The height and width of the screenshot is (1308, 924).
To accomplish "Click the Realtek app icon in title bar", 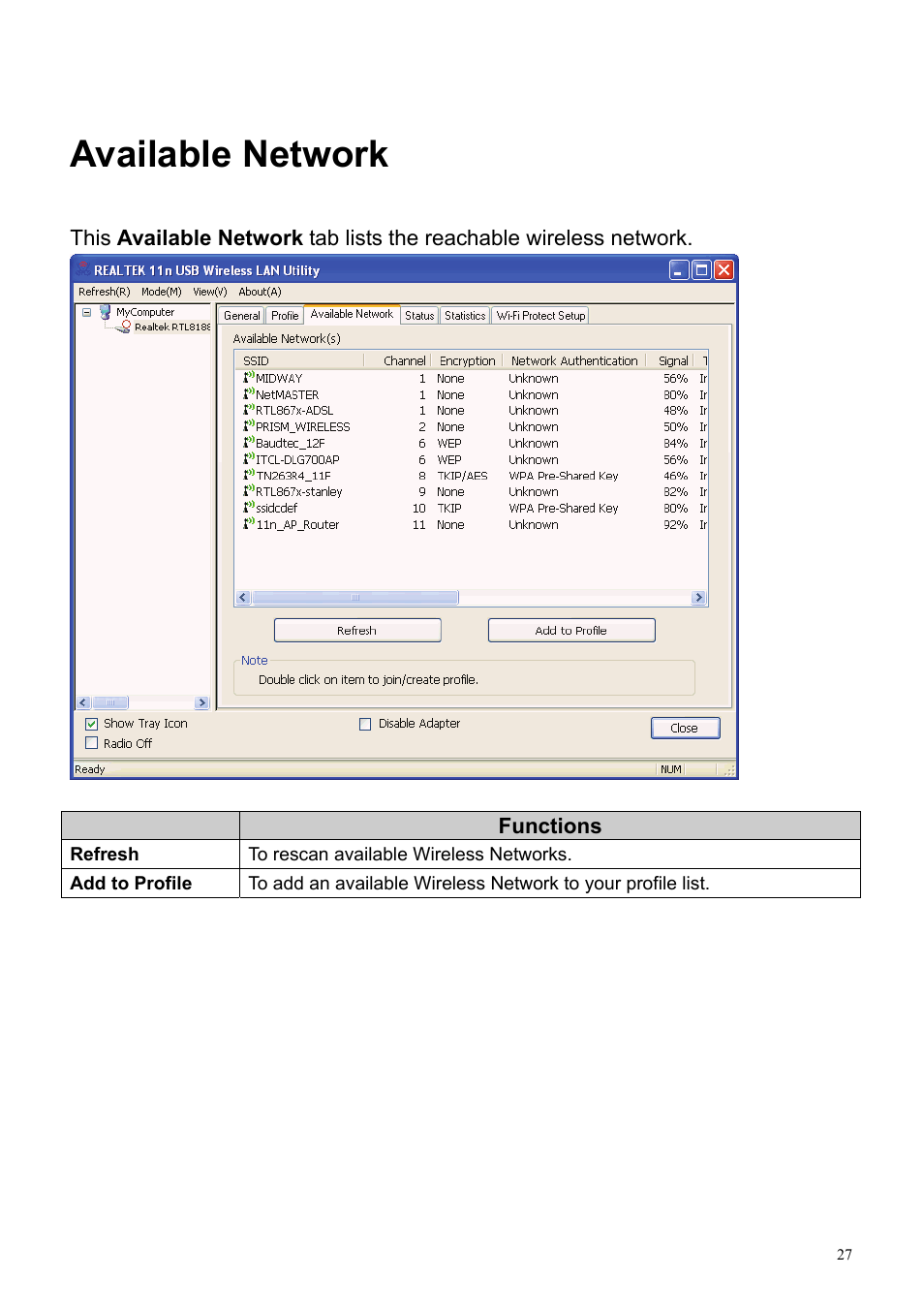I will pyautogui.click(x=83, y=269).
